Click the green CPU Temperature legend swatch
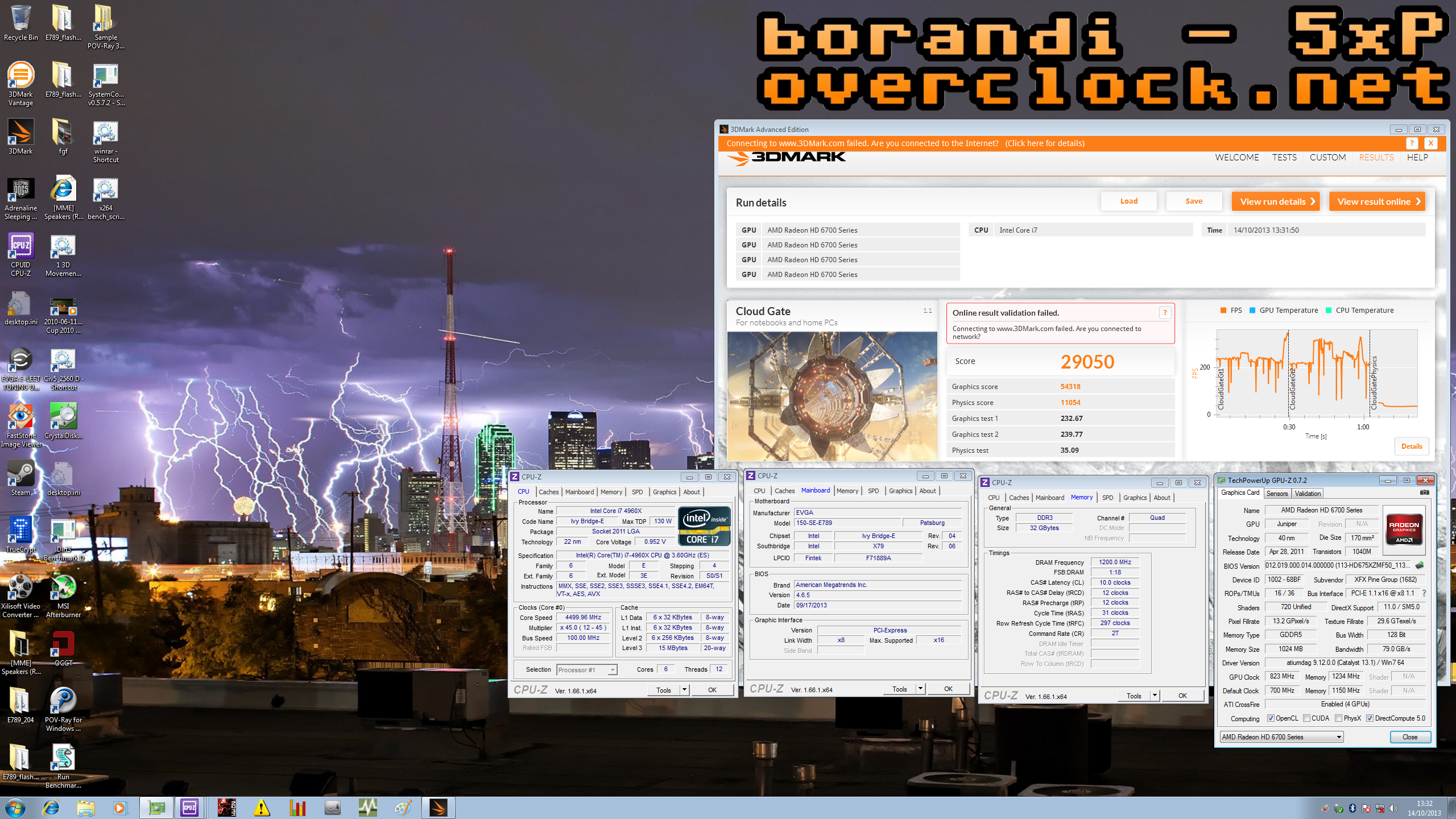Screen dimensions: 1456x819 [x=1329, y=311]
